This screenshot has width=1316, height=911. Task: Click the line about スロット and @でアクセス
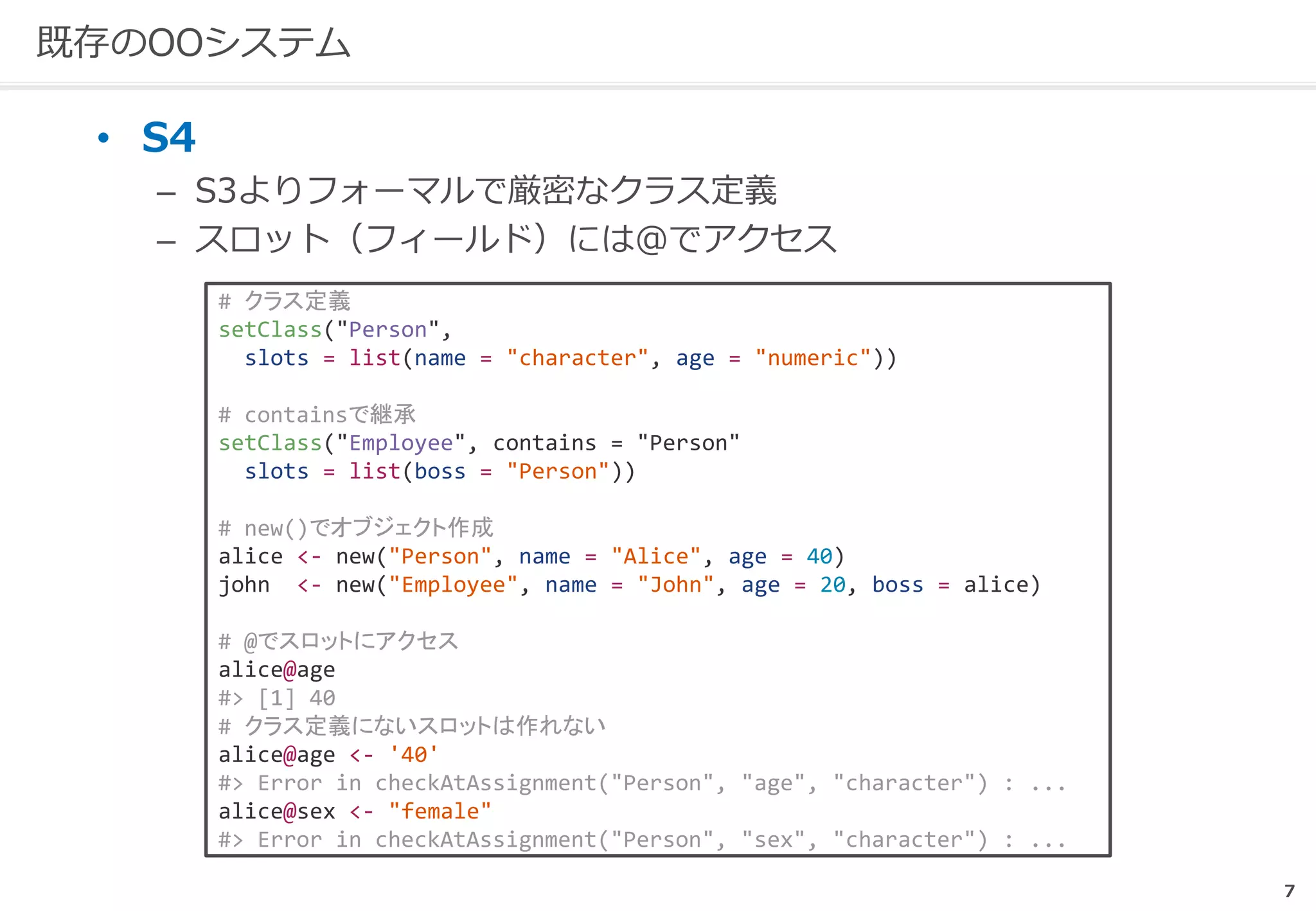point(516,238)
